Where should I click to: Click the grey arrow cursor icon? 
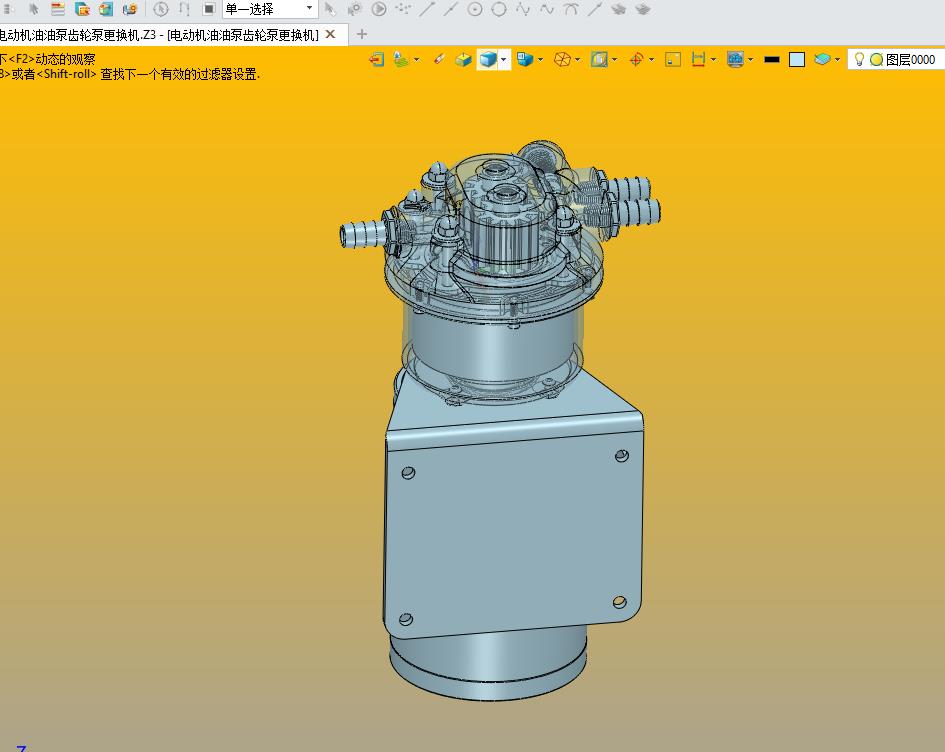(330, 9)
